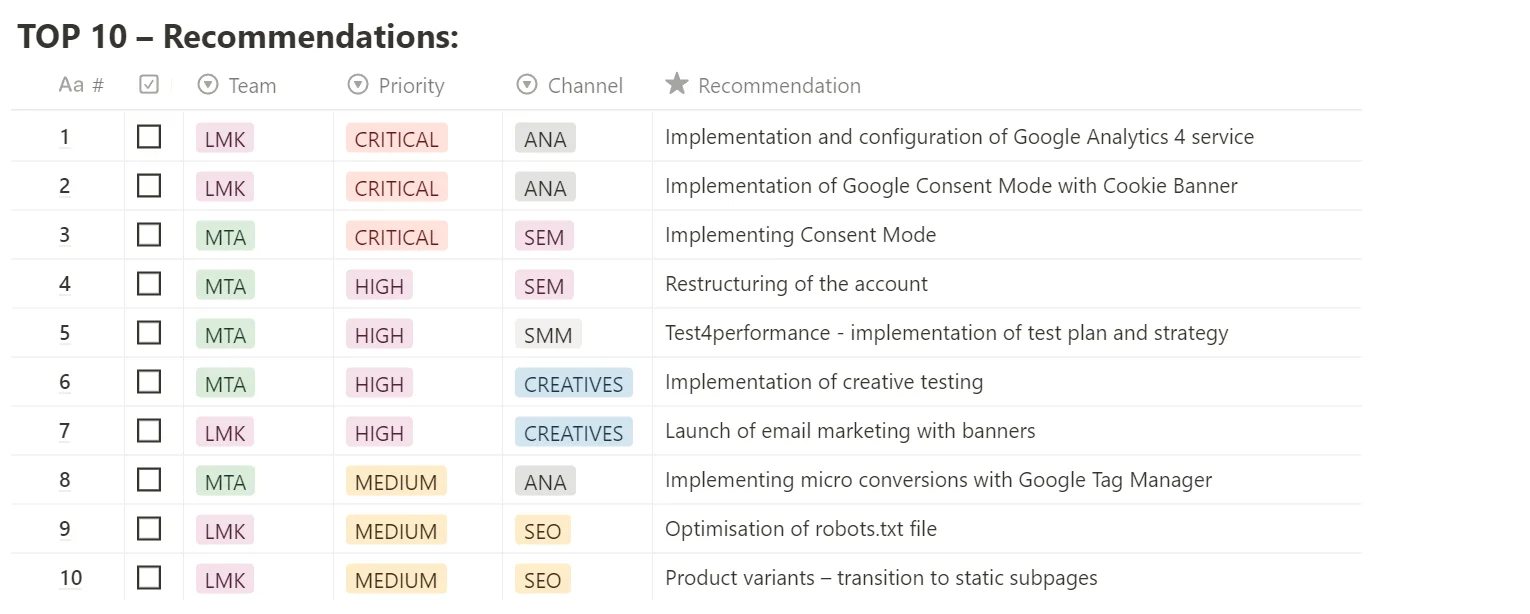Click the row number 7 cell
1530x614 pixels.
pos(65,431)
